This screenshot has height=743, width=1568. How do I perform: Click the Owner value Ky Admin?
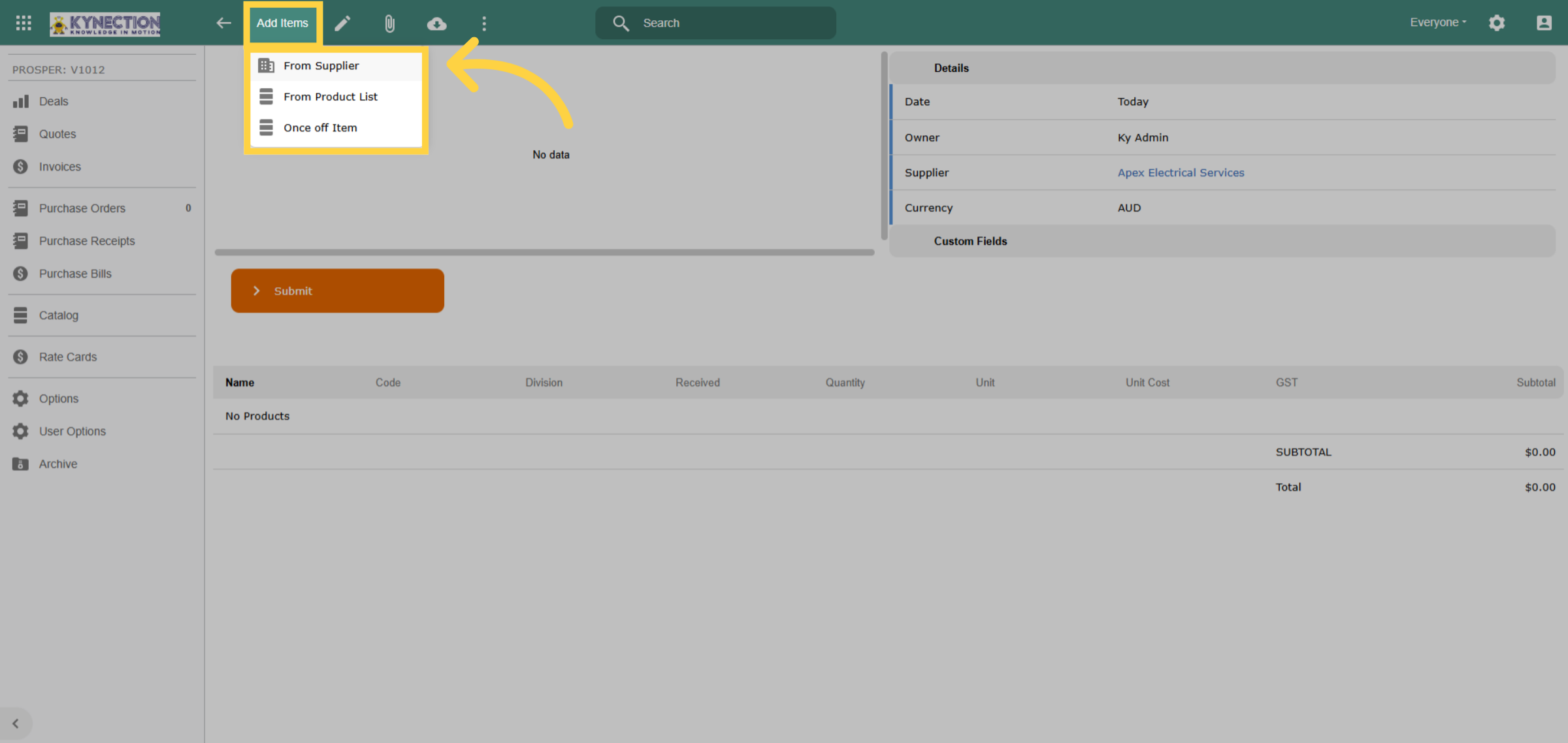click(x=1143, y=137)
